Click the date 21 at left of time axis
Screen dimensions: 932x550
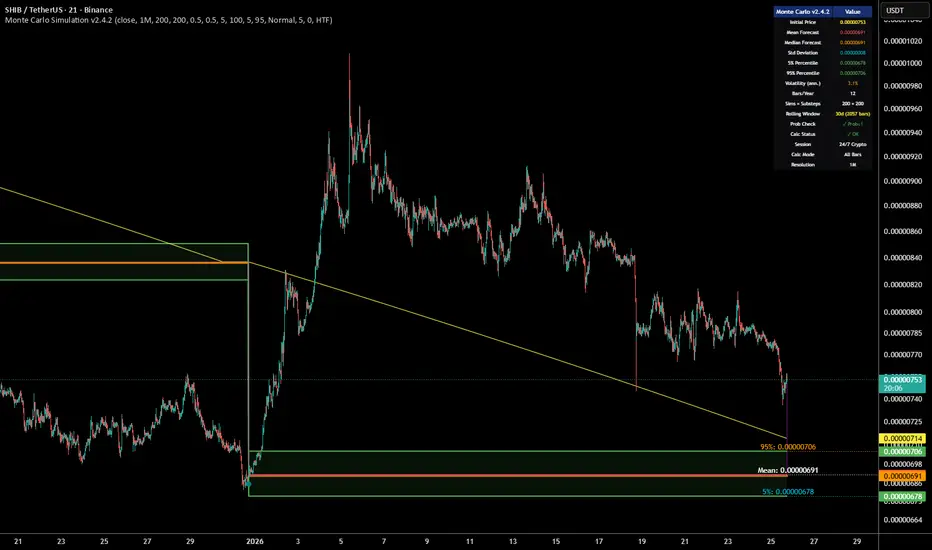(x=18, y=541)
